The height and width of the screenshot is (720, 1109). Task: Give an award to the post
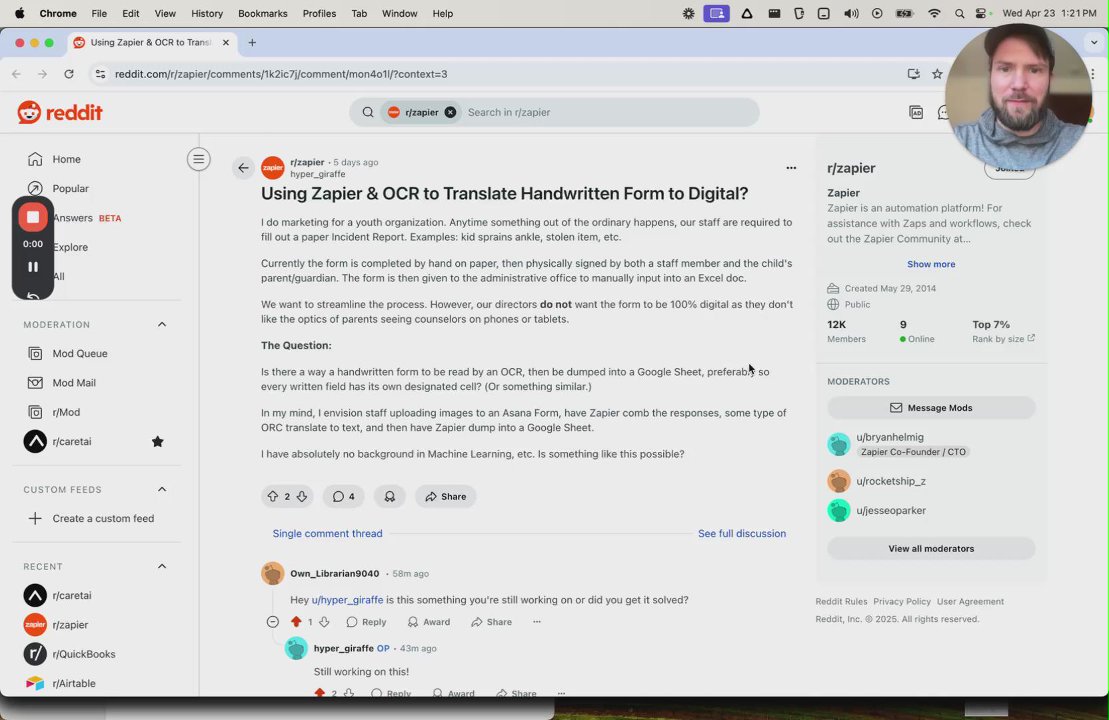[x=390, y=497]
